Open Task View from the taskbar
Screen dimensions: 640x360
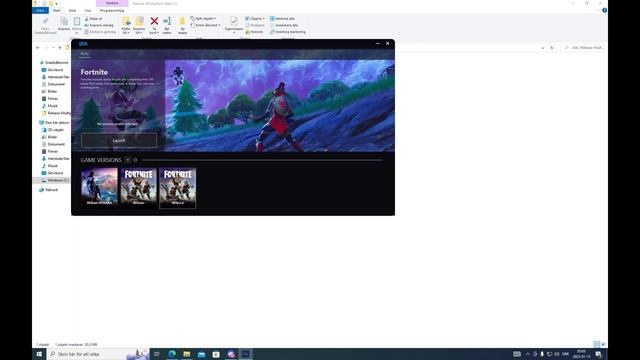(157, 354)
